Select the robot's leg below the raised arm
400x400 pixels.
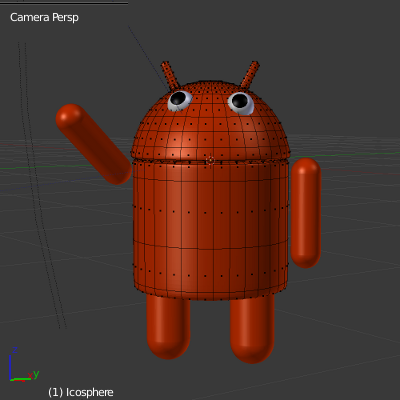169,327
